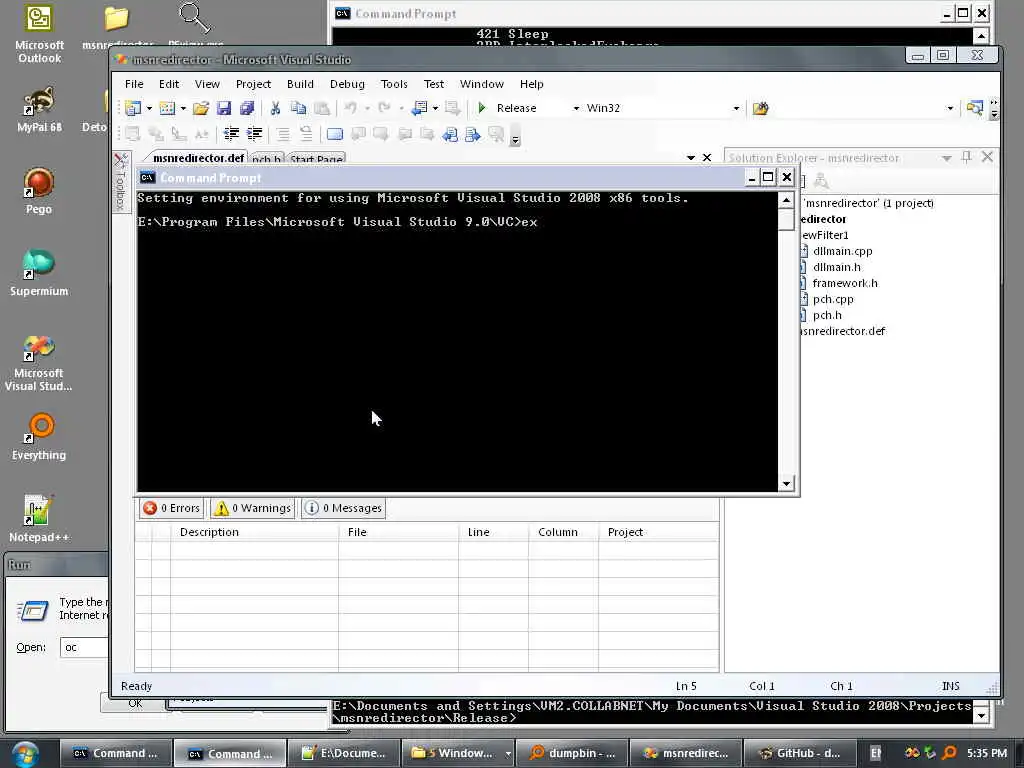Comment out selected lines icon

283,135
